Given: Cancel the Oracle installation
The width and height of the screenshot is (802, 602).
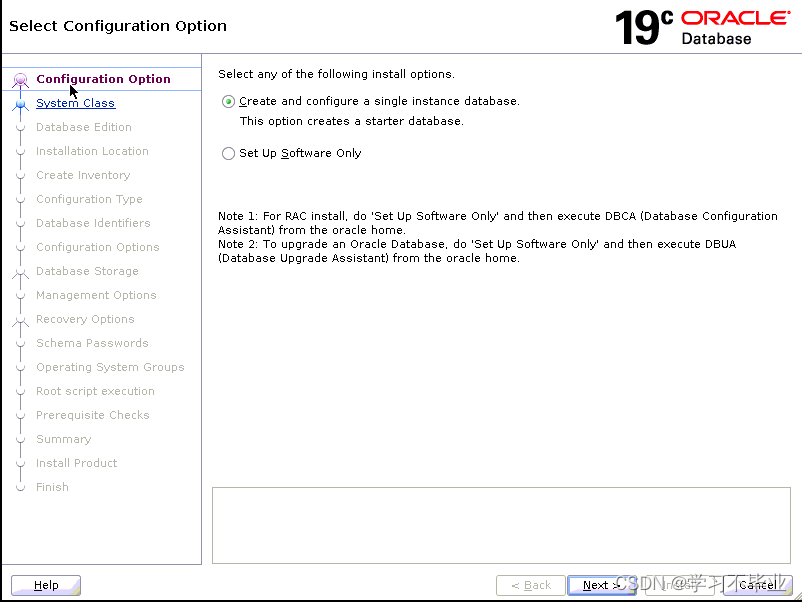Looking at the screenshot, I should click(757, 585).
